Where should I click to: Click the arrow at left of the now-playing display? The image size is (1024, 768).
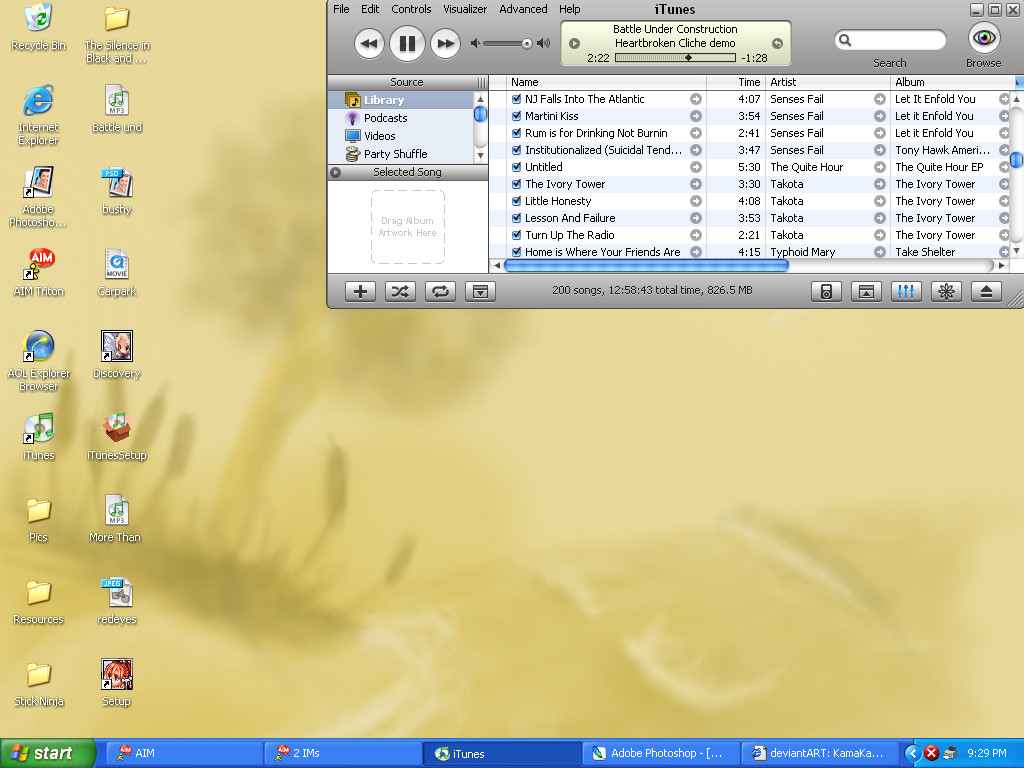point(575,44)
